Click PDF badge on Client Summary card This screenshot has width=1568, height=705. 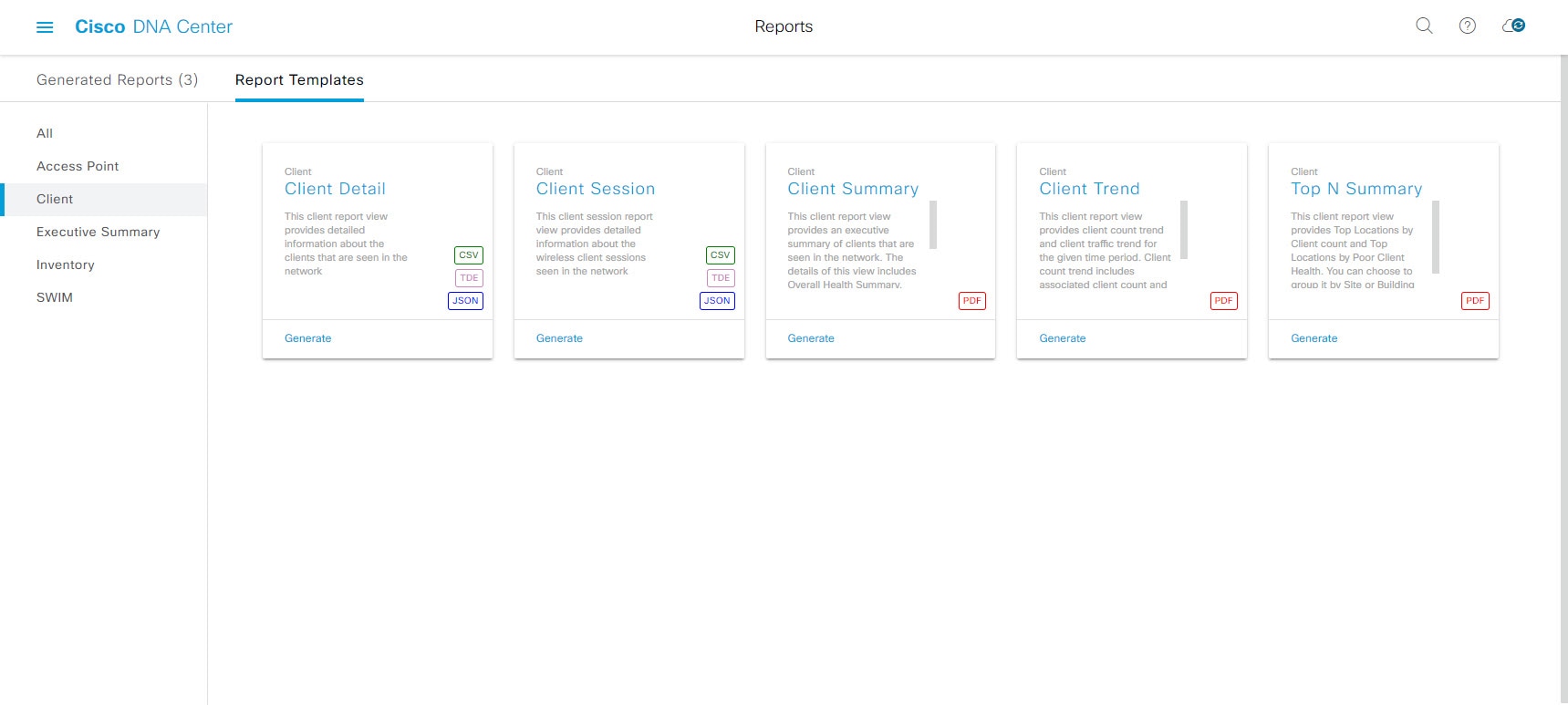(x=972, y=301)
